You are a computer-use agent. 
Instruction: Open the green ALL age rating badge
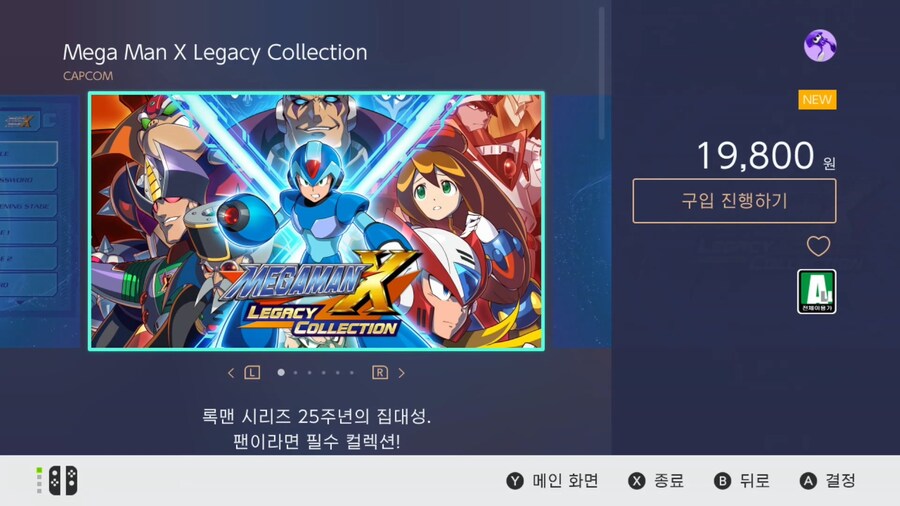click(x=816, y=292)
